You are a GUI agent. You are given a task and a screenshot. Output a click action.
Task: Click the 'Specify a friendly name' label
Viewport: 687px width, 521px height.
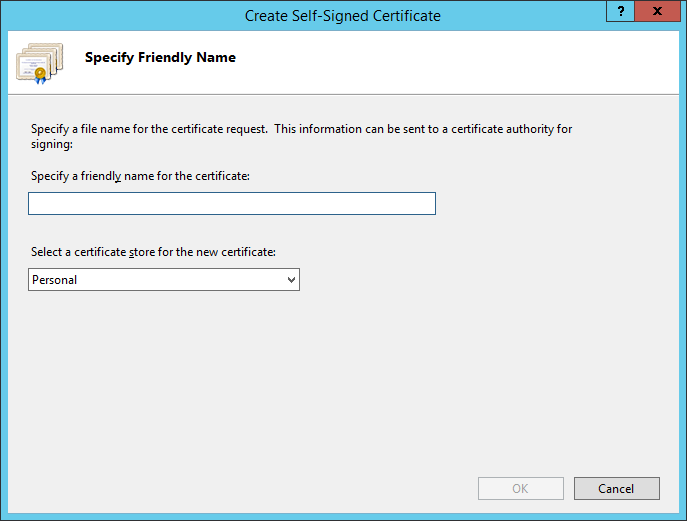tap(140, 176)
